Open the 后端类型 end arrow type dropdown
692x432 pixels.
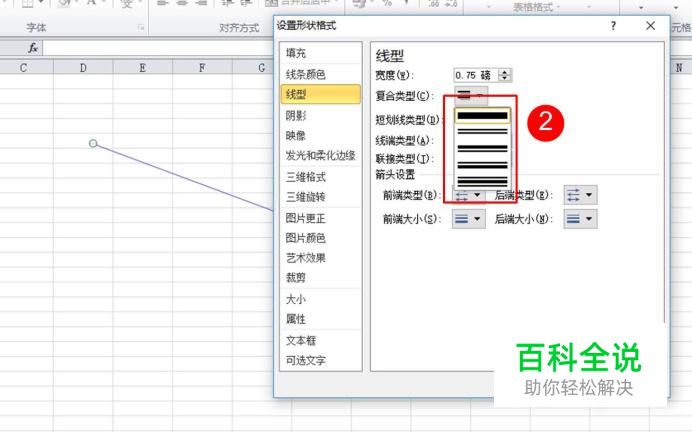click(x=580, y=195)
